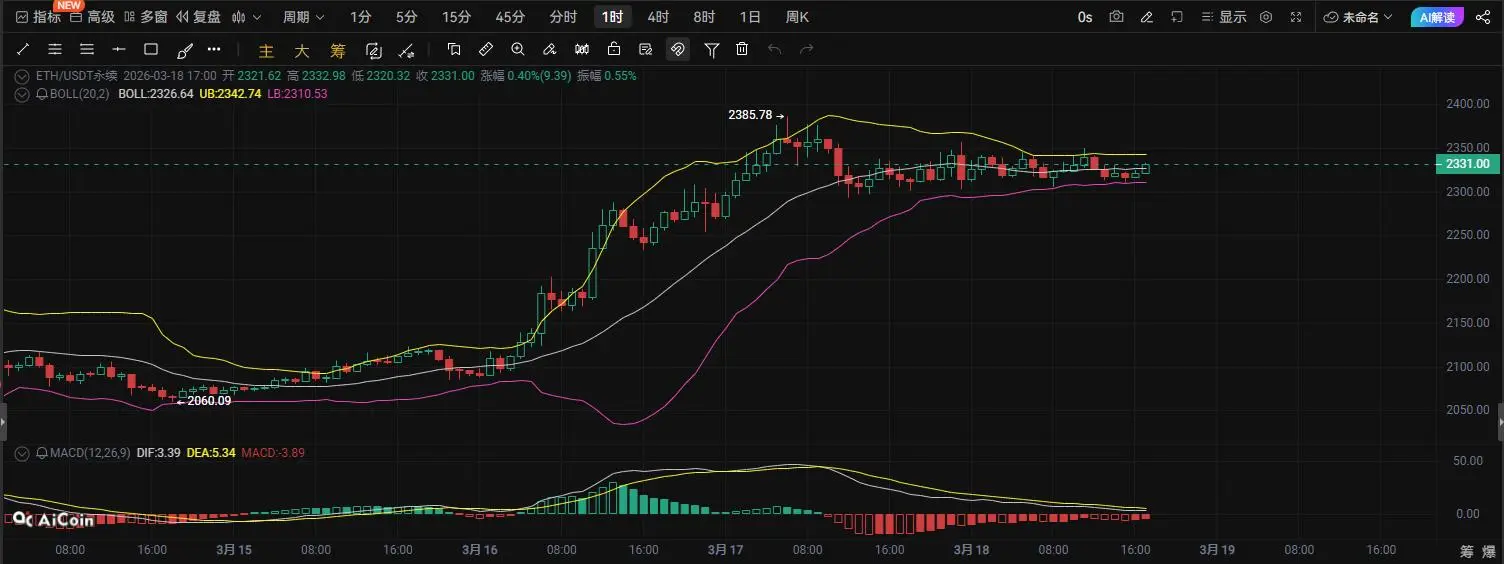The width and height of the screenshot is (1504, 564).
Task: Switch to the 45分 timeframe
Action: point(510,17)
